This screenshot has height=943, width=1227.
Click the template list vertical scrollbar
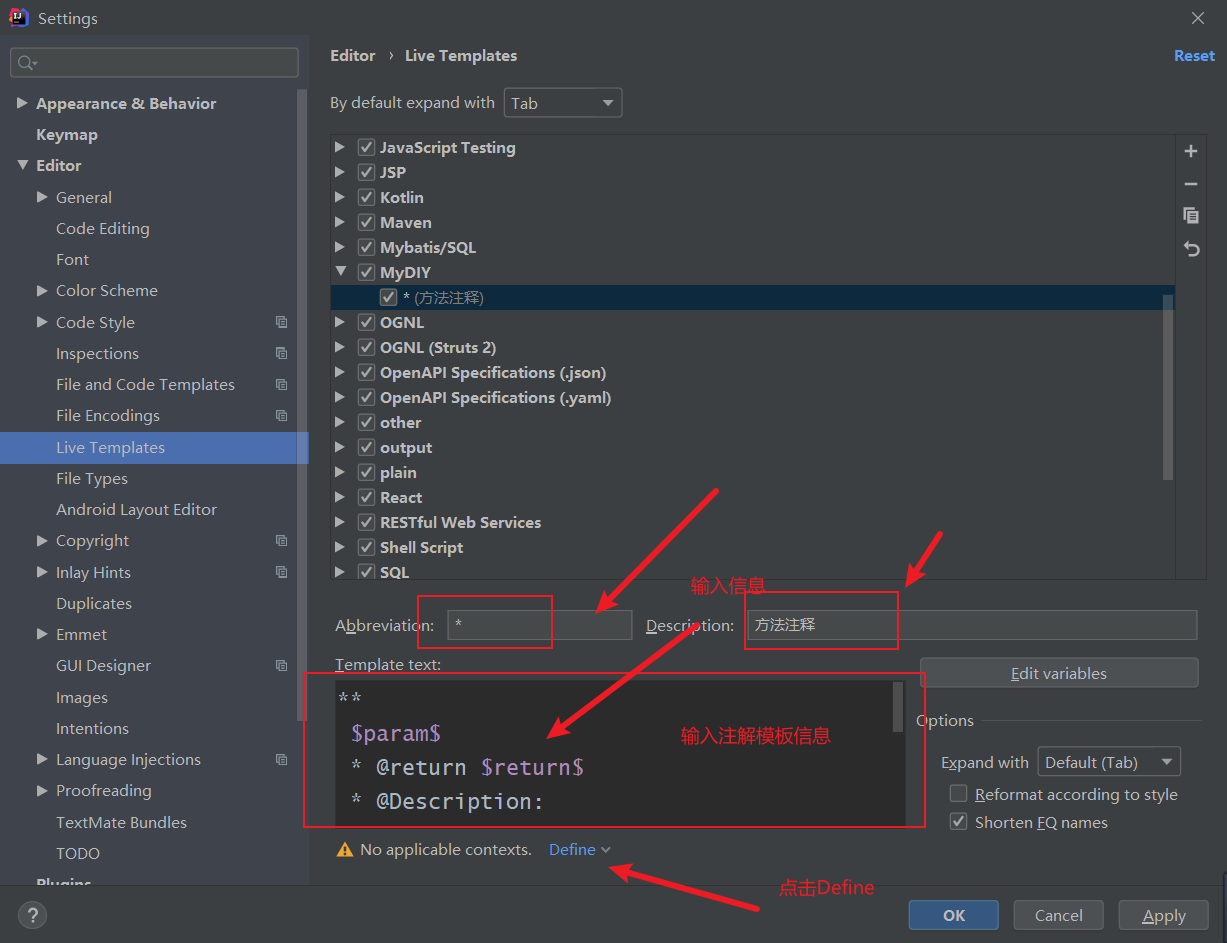1168,387
